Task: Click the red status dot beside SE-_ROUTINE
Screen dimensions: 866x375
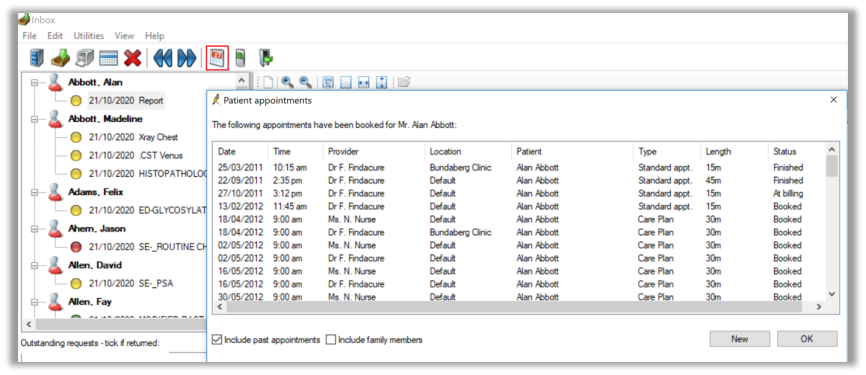Action: [x=76, y=247]
